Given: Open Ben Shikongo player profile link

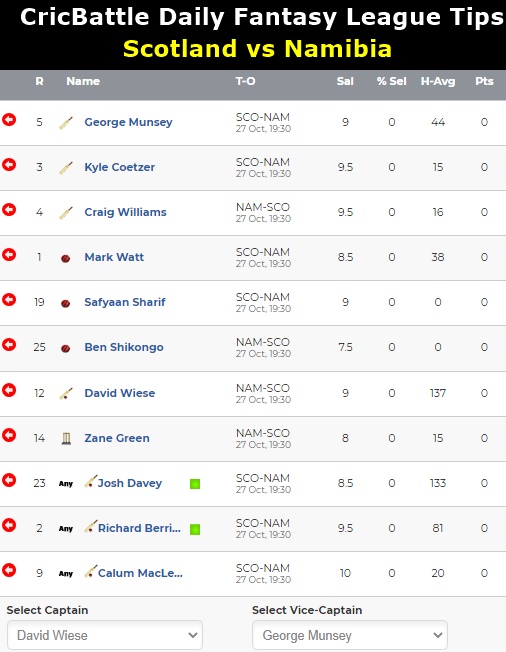Looking at the screenshot, I should pos(124,347).
